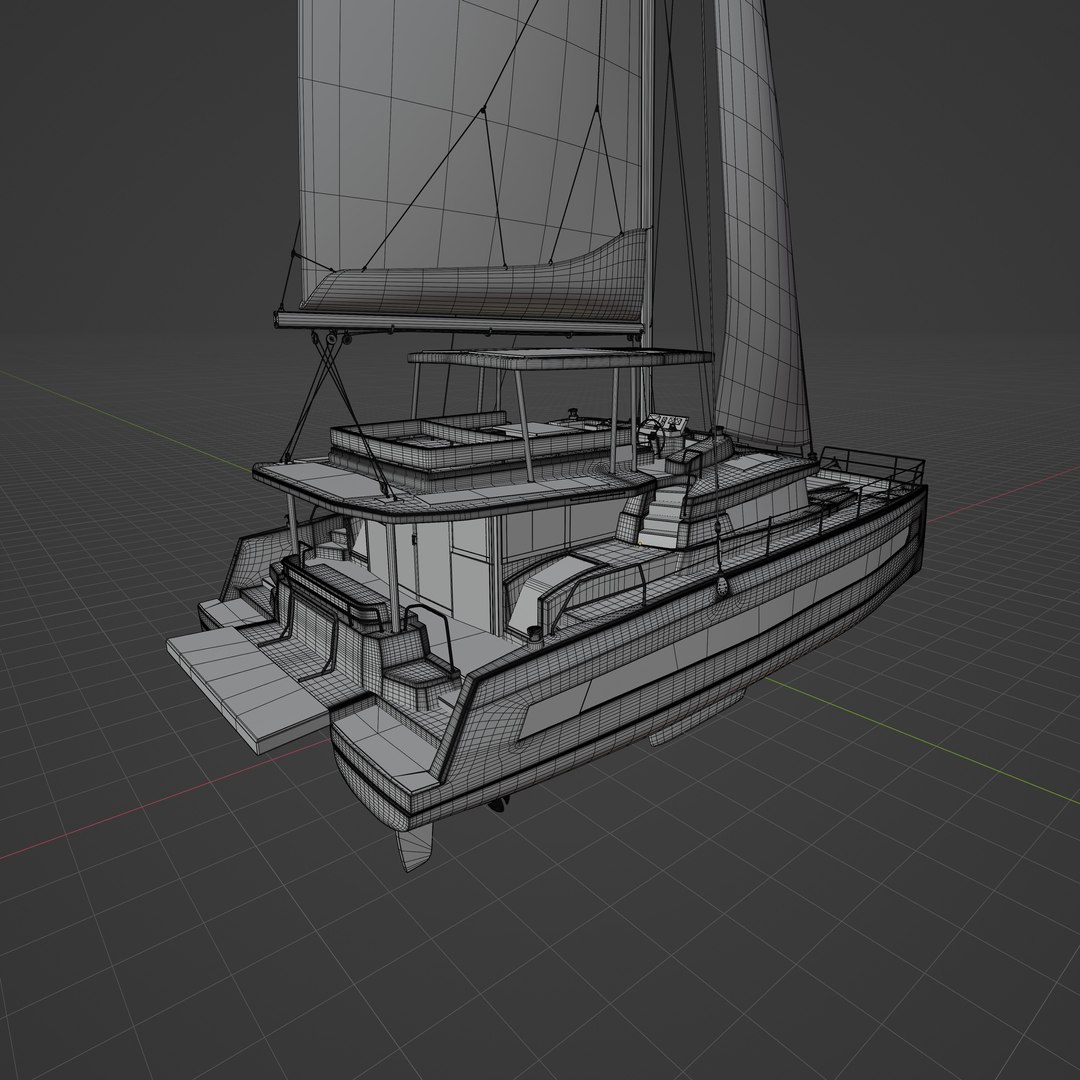Select the propeller under the hull
Image resolution: width=1080 pixels, height=1080 pixels.
click(x=499, y=803)
